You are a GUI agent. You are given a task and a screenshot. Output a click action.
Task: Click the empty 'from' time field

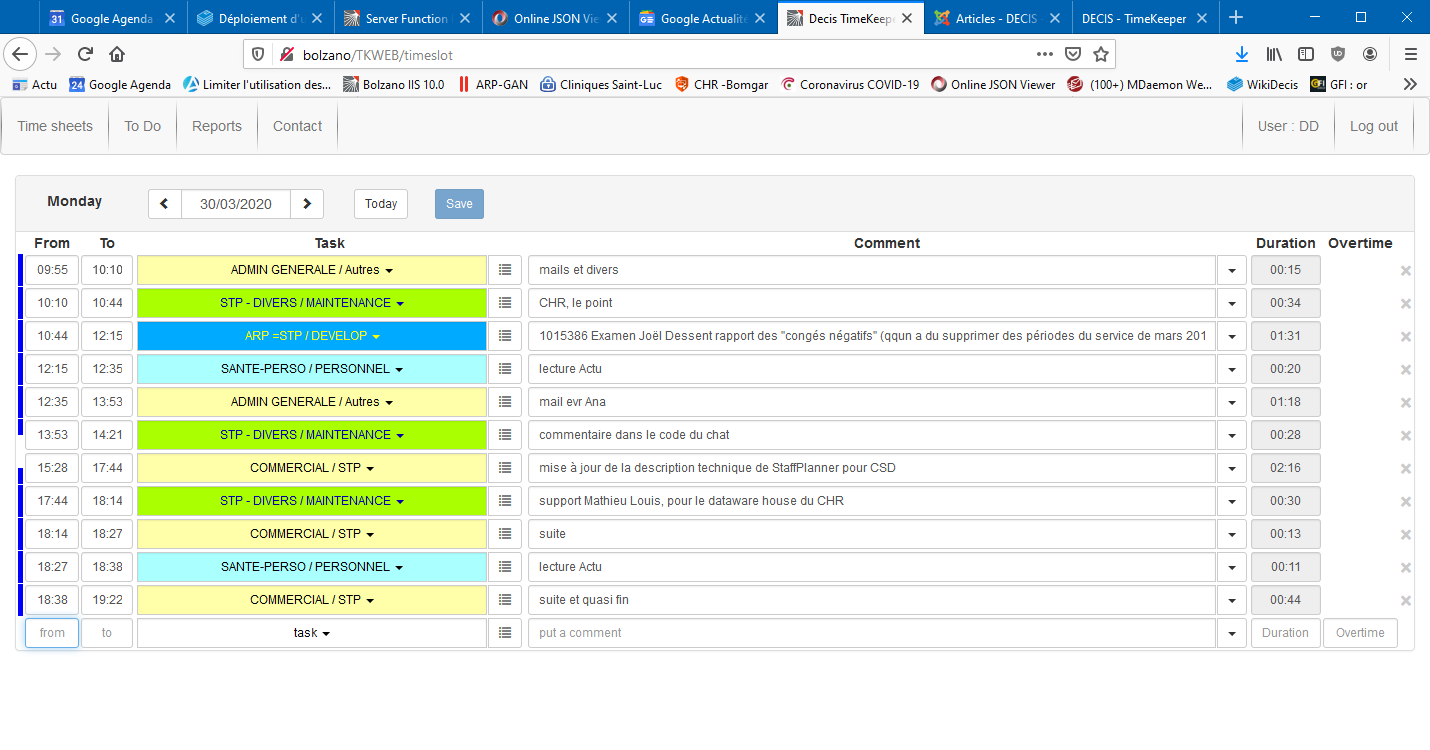pyautogui.click(x=52, y=633)
